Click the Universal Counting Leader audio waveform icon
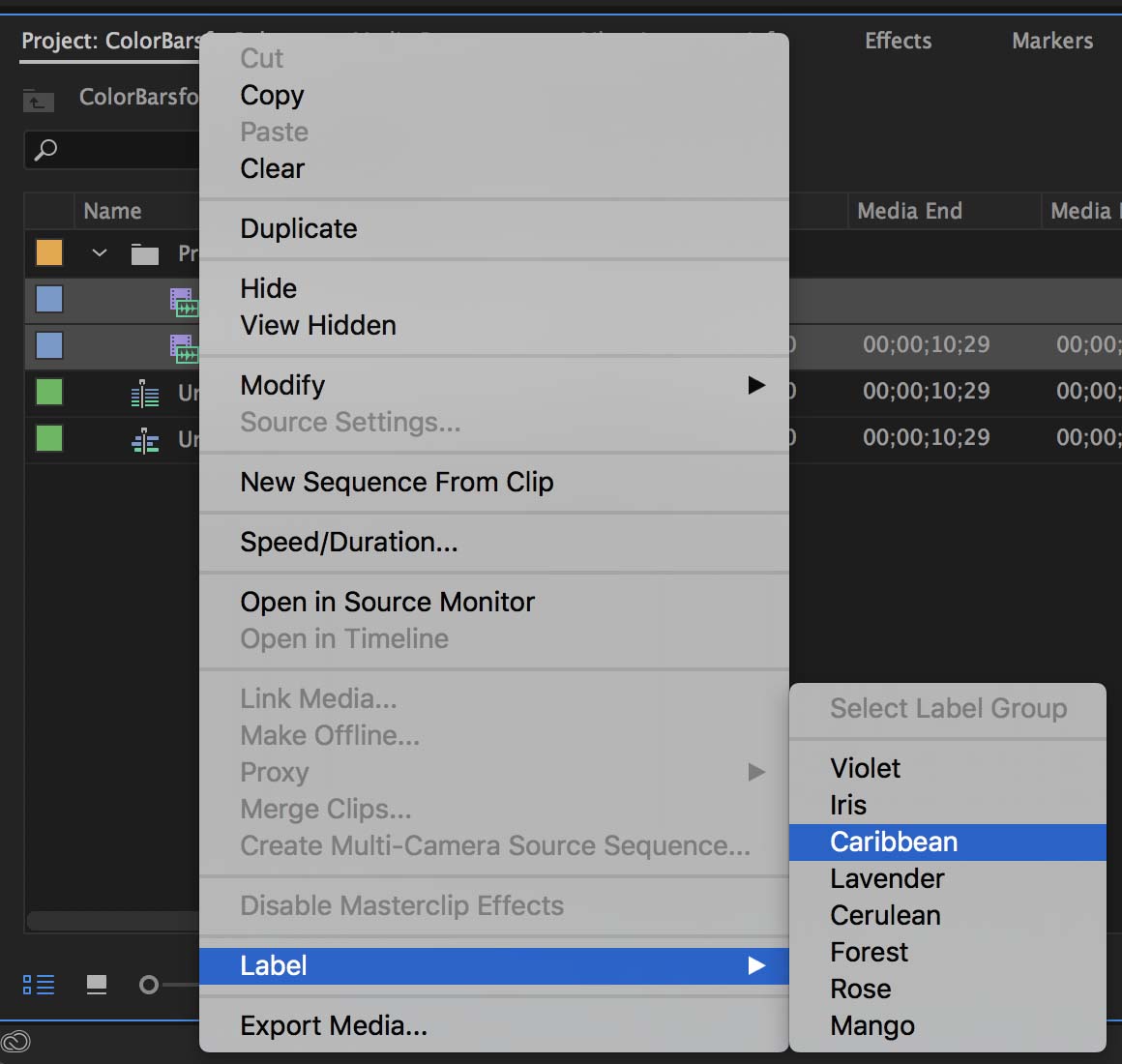Viewport: 1122px width, 1064px height. click(144, 393)
